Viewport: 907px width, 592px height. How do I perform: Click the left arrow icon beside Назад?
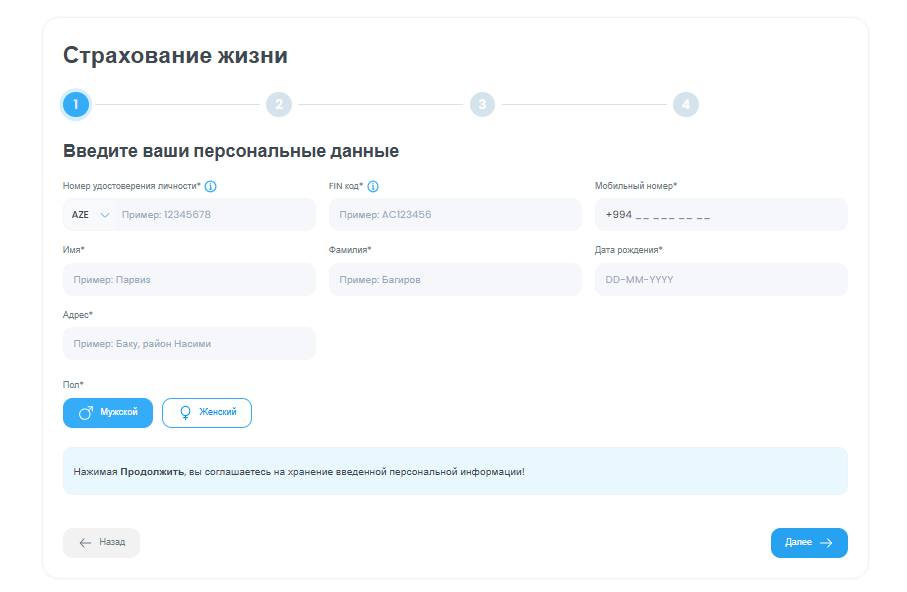point(85,542)
